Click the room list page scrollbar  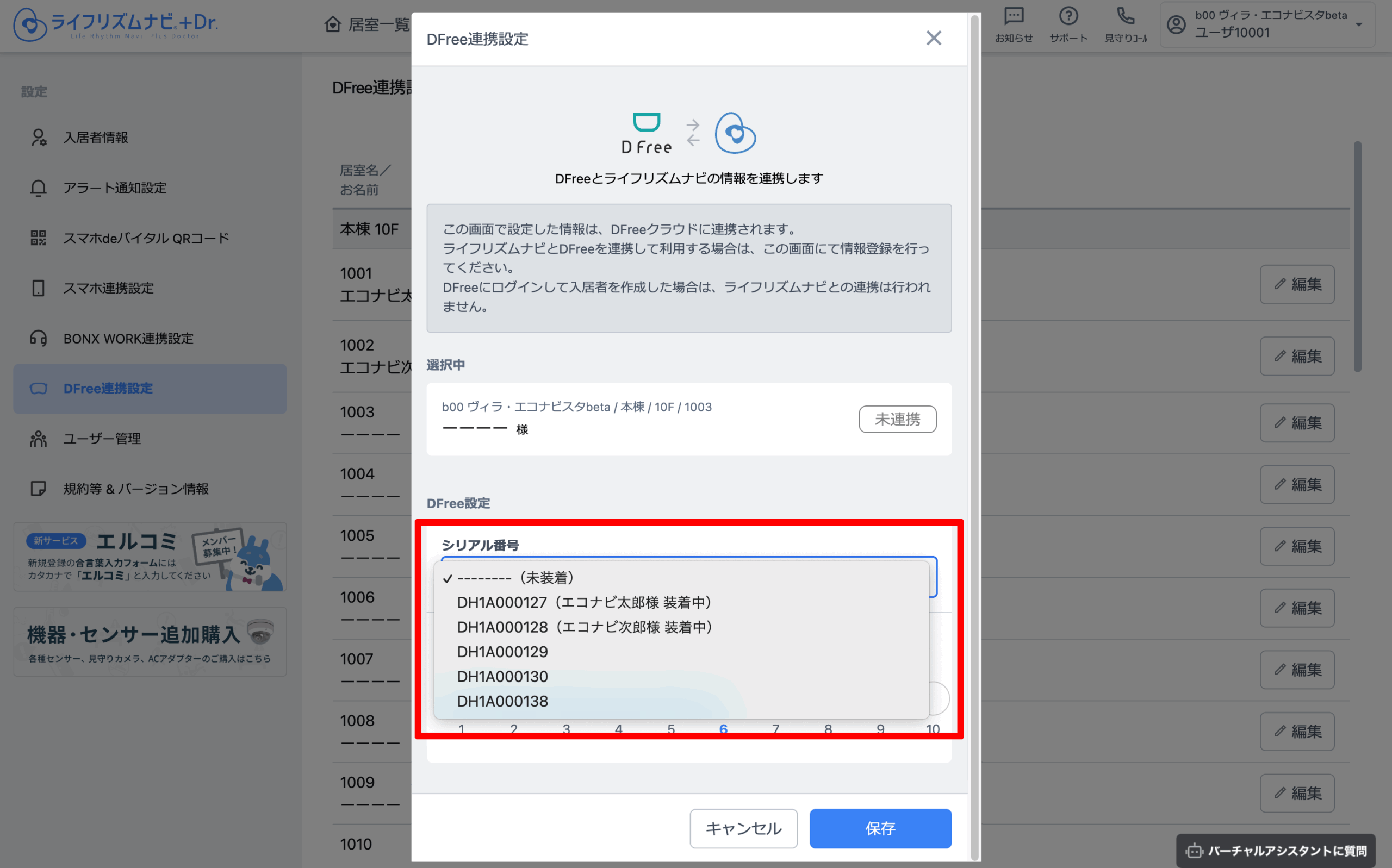coord(1358,257)
